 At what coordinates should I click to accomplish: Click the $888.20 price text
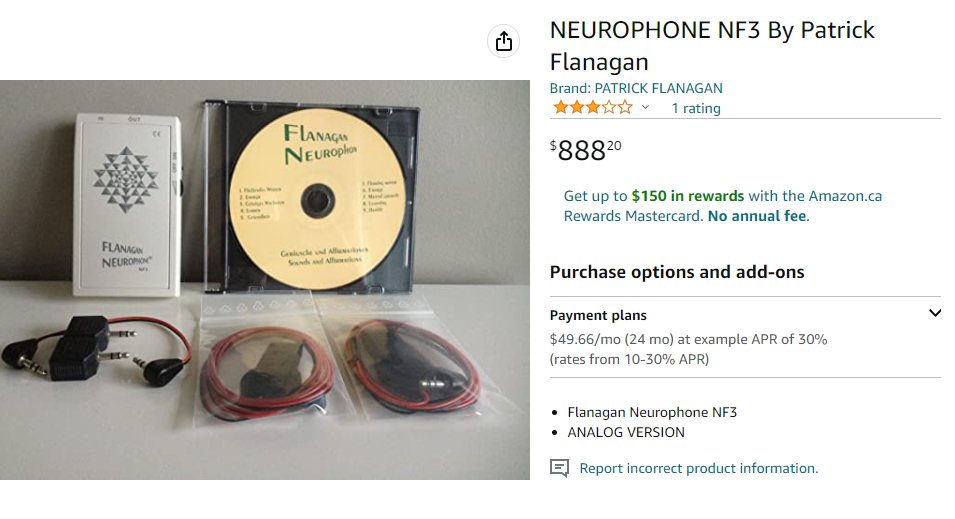[x=585, y=150]
